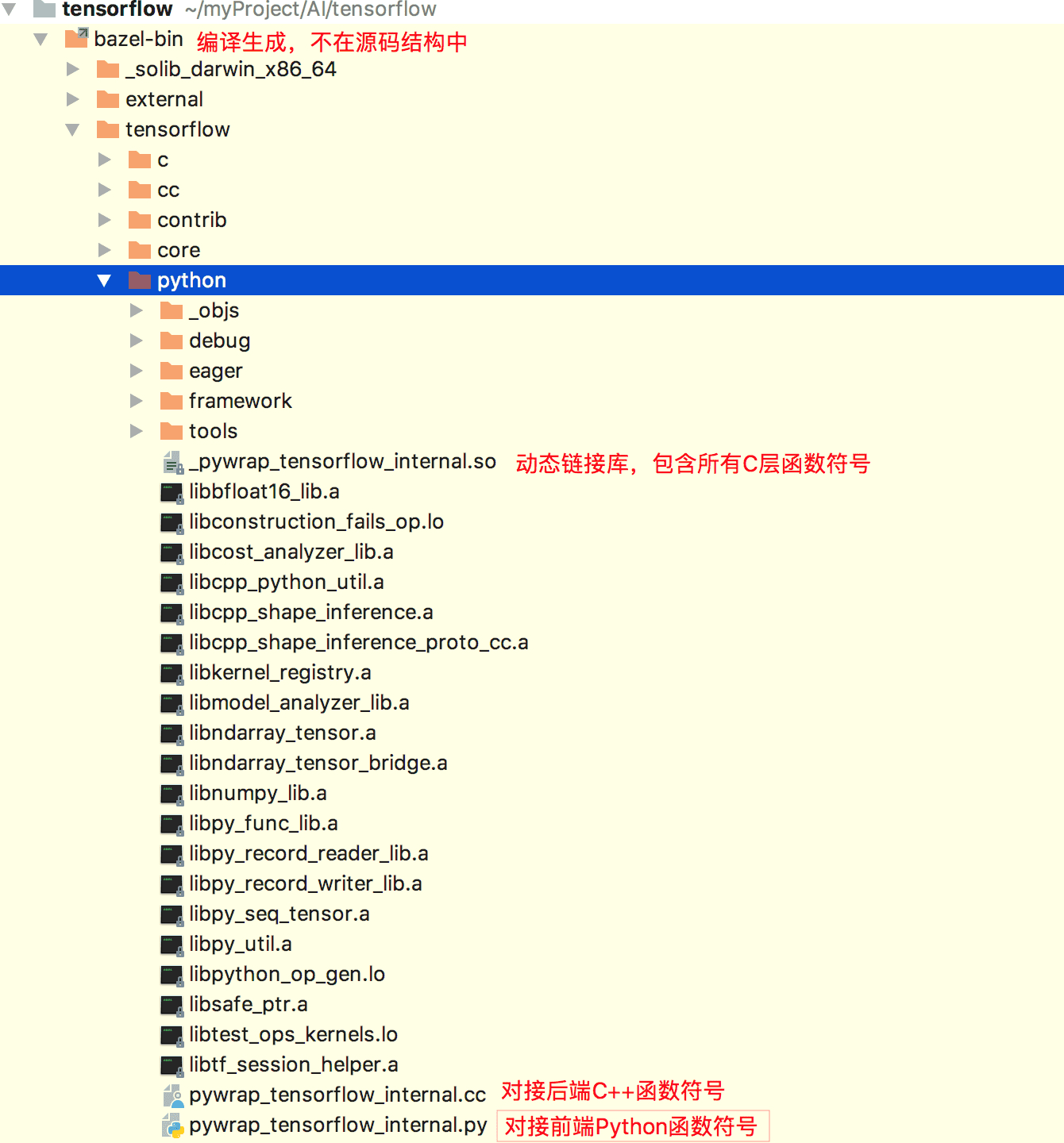This screenshot has width=1064, height=1143.
Task: Expand the c folder arrow
Action: pyautogui.click(x=105, y=160)
